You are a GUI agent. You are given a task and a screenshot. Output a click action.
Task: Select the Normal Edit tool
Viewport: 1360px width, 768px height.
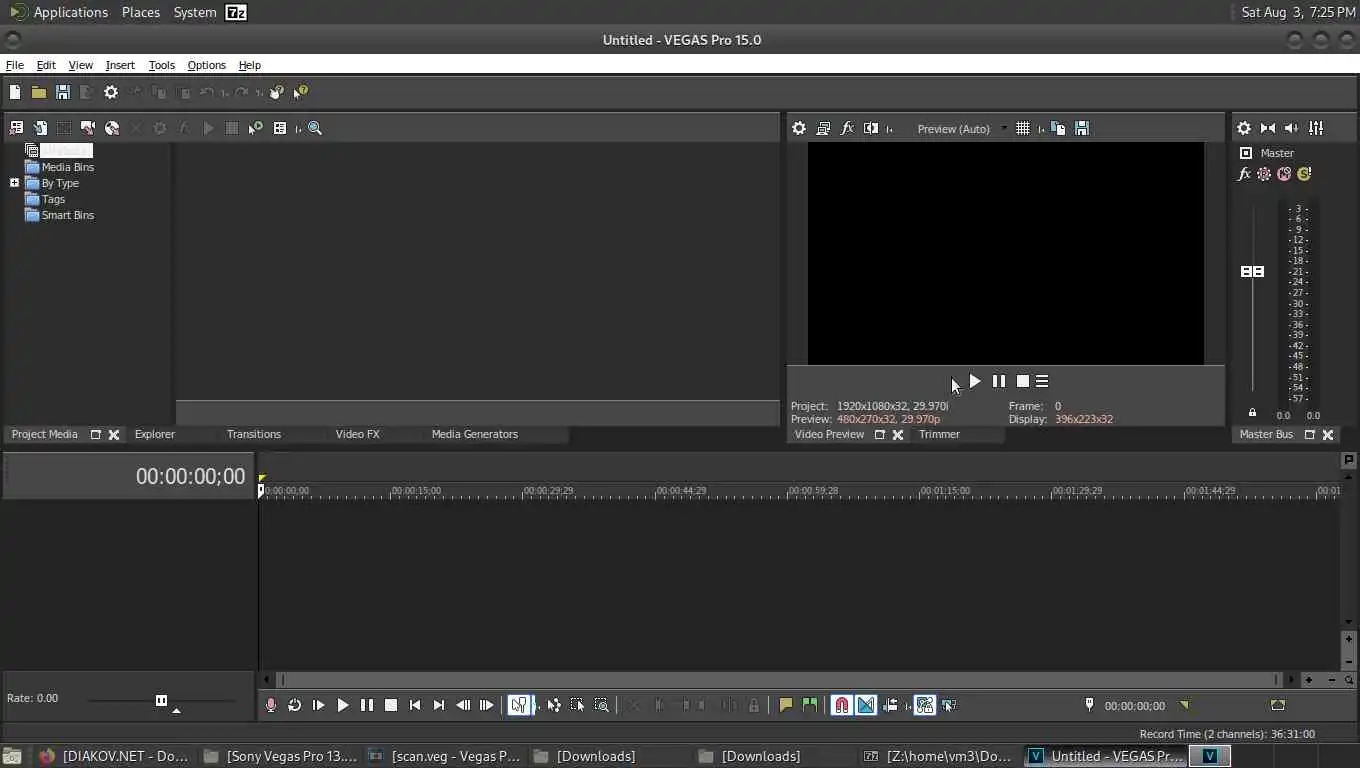[519, 705]
